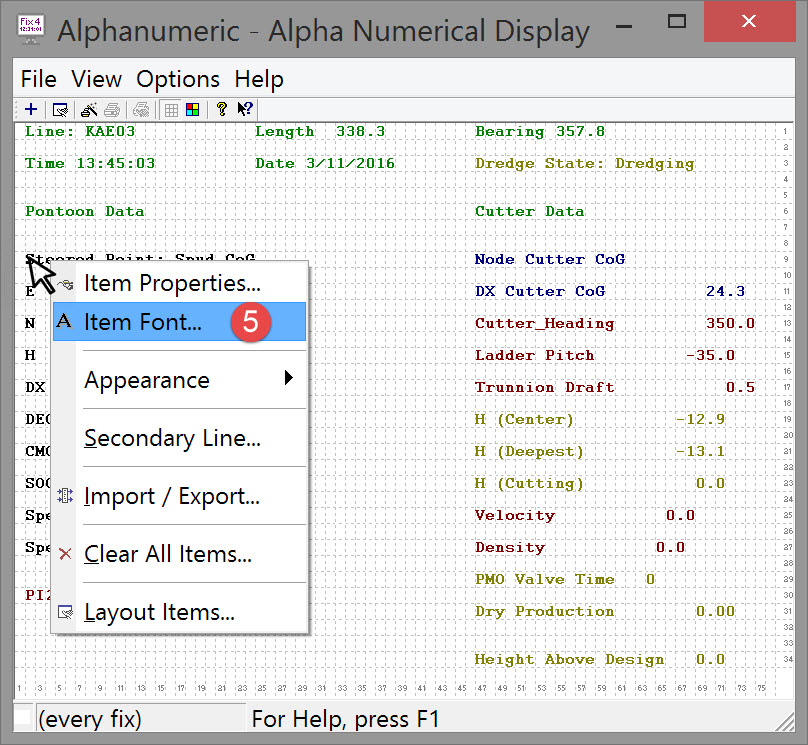Click the printer toolbar icon

pos(113,110)
